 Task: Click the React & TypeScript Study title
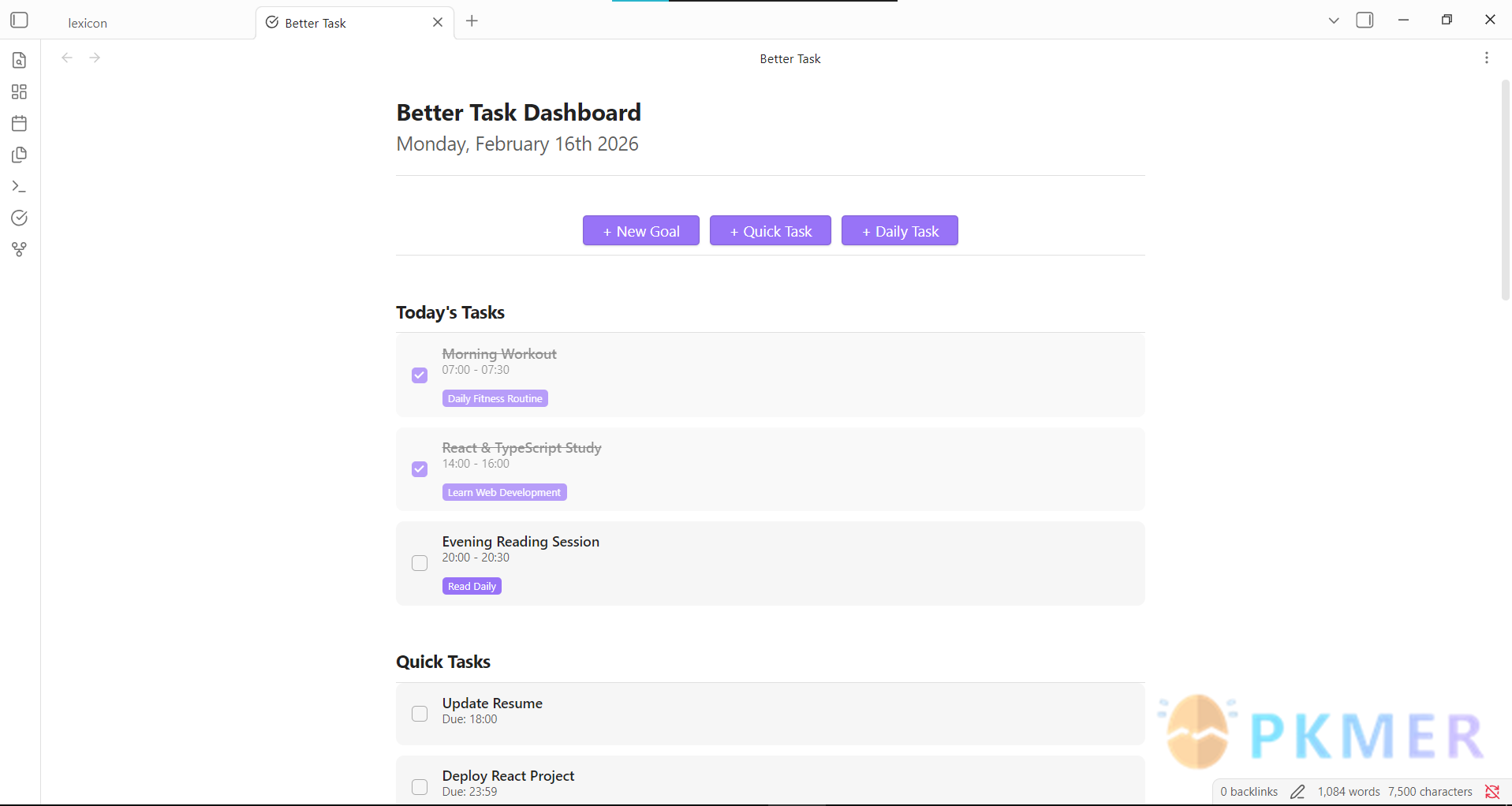pos(521,447)
